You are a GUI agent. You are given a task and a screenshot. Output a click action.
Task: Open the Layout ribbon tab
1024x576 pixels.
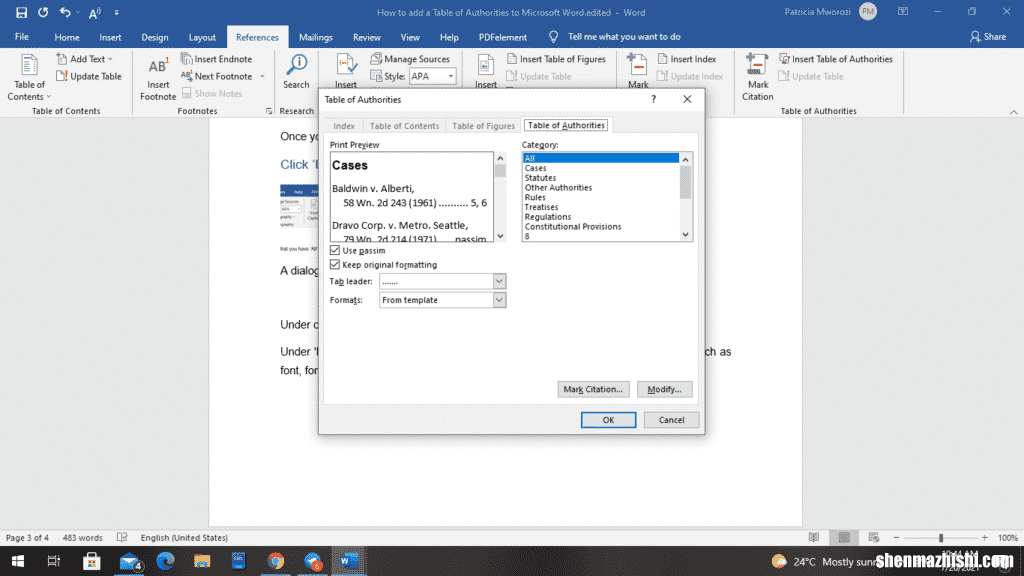(x=202, y=37)
